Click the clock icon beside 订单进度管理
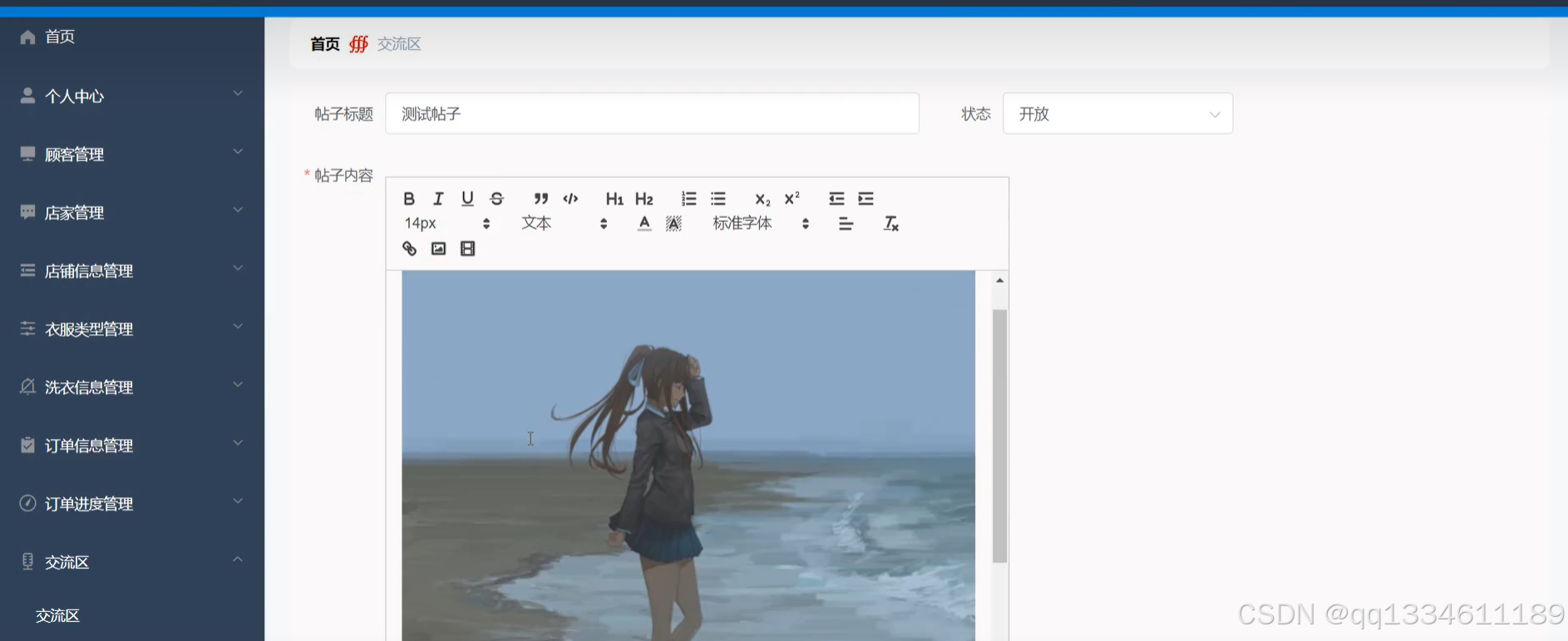The width and height of the screenshot is (1568, 641). (27, 503)
